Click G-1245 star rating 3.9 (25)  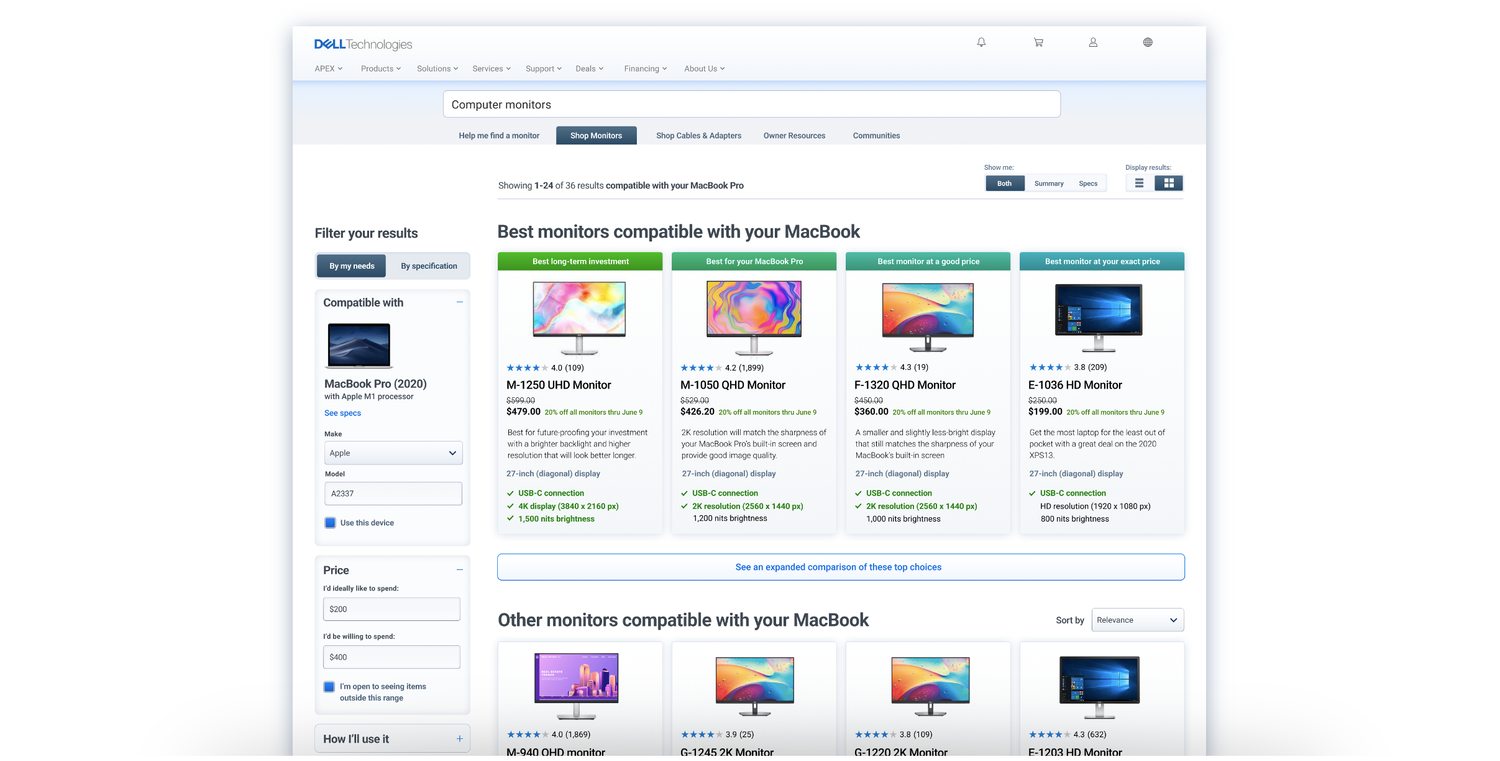coord(717,735)
